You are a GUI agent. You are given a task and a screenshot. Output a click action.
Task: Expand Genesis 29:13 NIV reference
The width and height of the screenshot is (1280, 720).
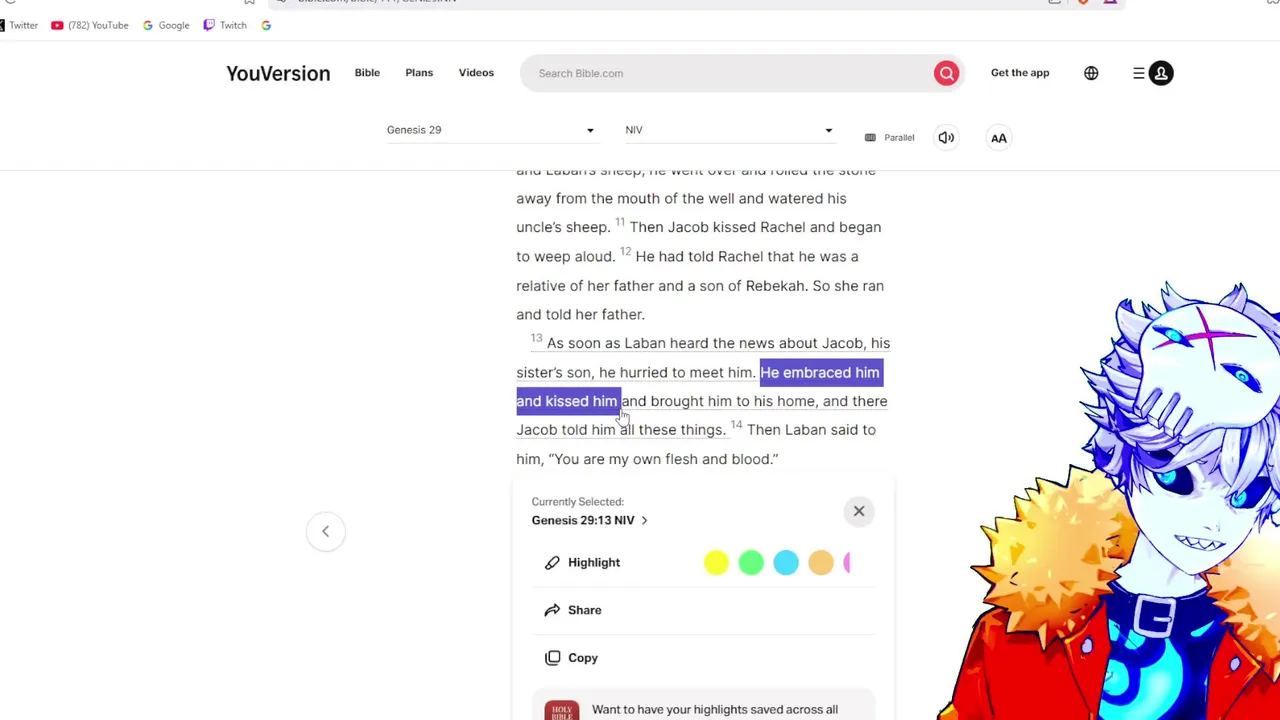(x=589, y=520)
